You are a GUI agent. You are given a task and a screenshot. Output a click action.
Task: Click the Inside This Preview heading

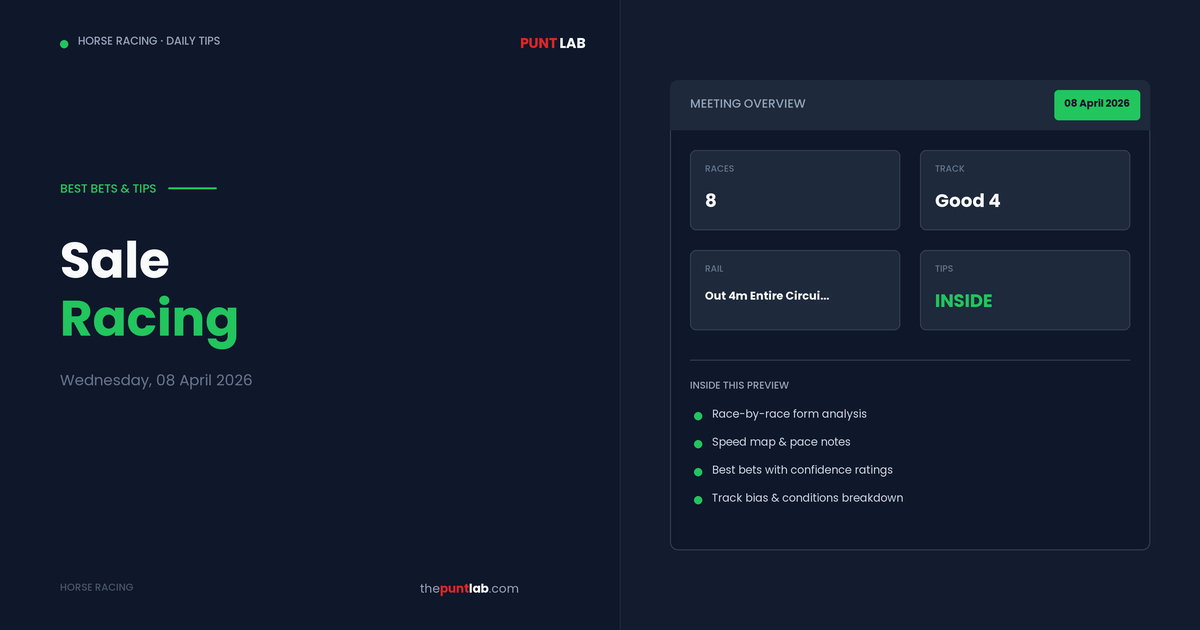pyautogui.click(x=739, y=385)
